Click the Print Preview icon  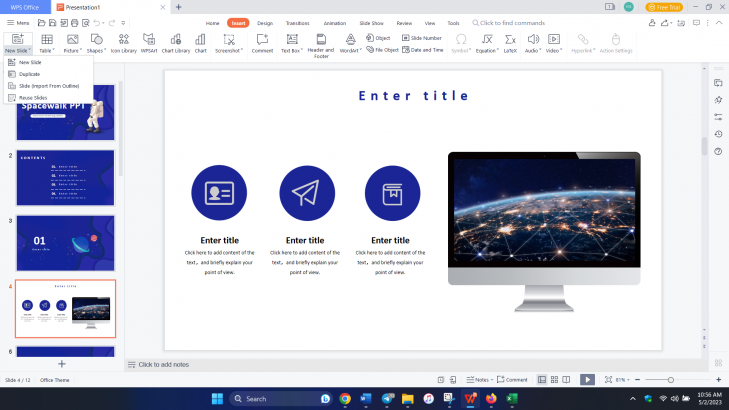coord(86,23)
